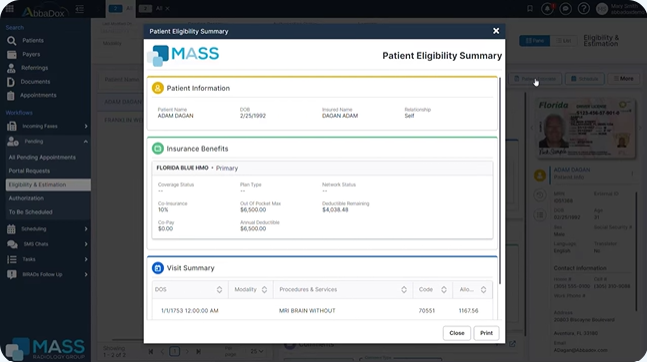The image size is (647, 362).
Task: Open help question mark icon
Action: tap(583, 9)
